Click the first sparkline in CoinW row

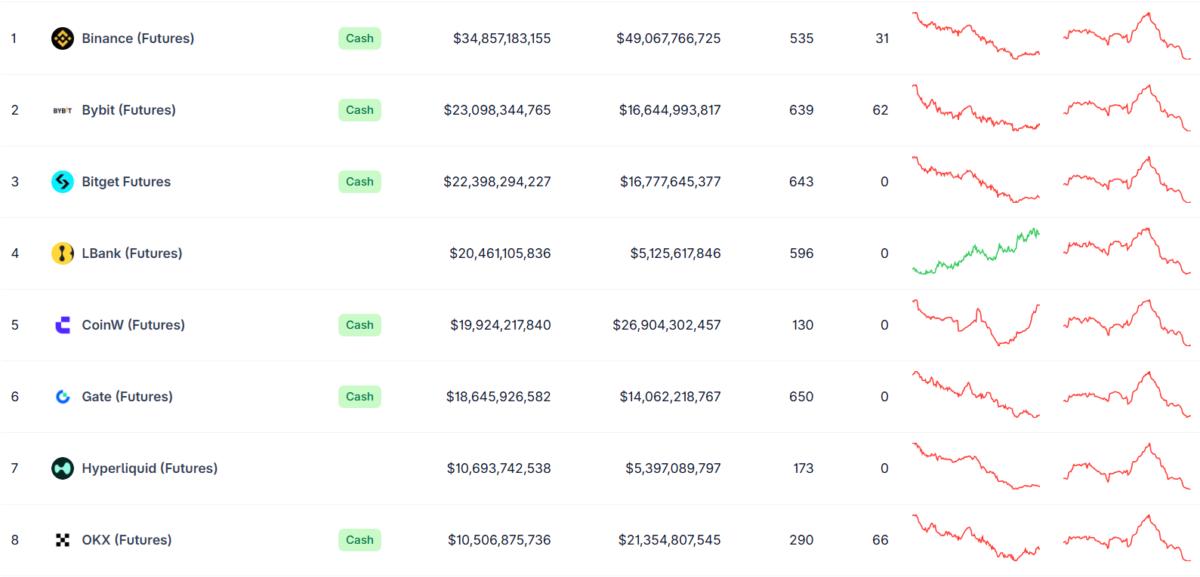976,323
